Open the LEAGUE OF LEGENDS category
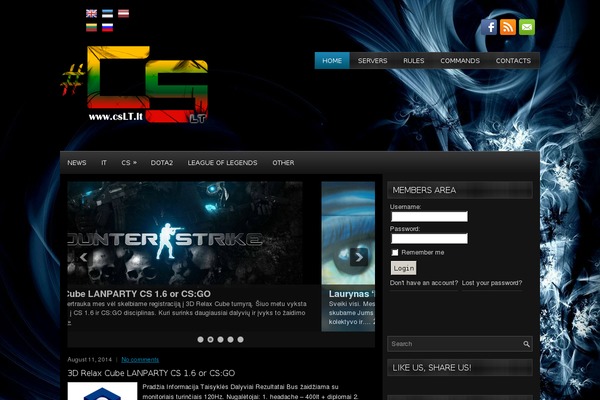The width and height of the screenshot is (600, 400). click(222, 163)
